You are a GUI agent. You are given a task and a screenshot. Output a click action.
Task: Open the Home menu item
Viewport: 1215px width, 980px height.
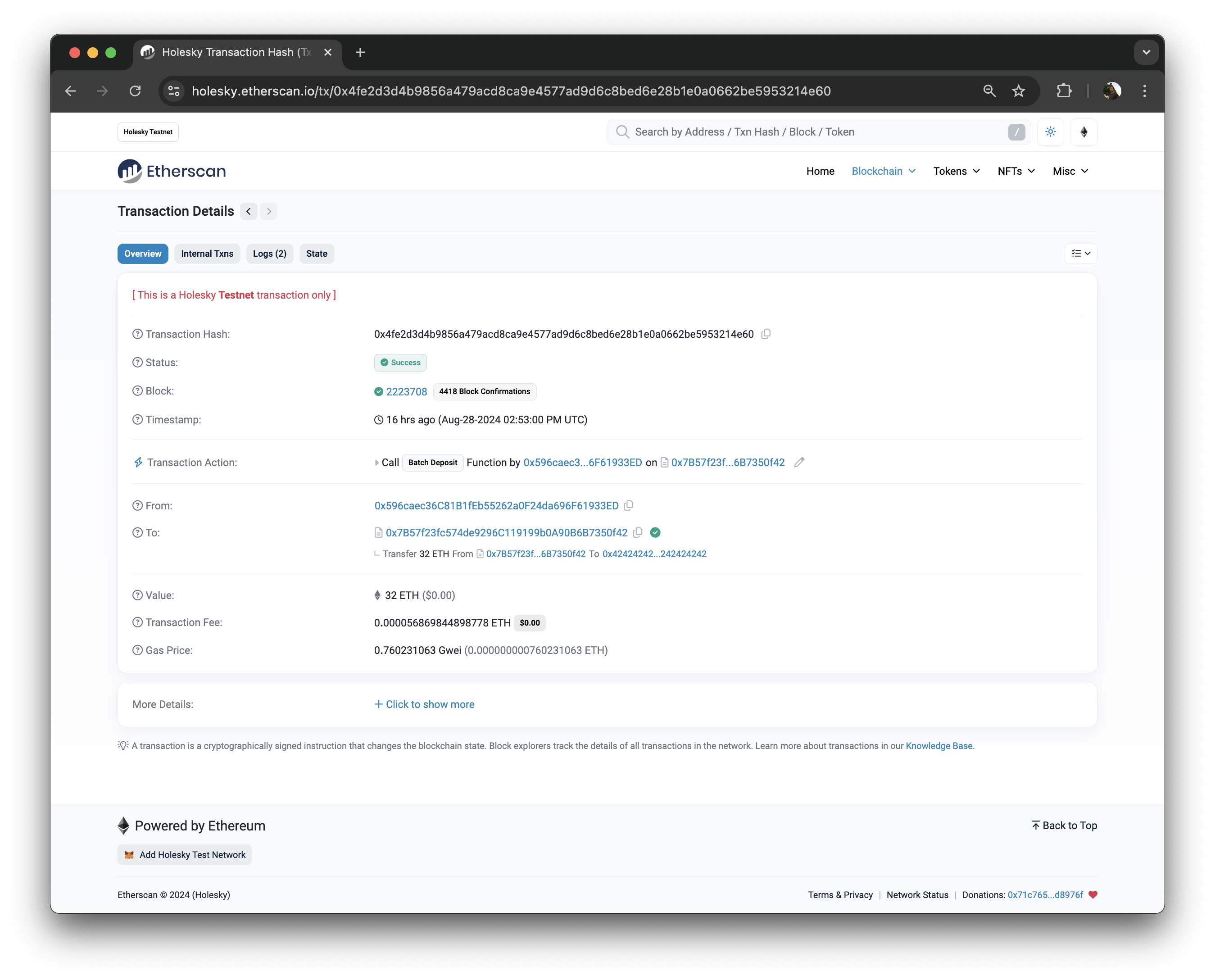tap(820, 171)
